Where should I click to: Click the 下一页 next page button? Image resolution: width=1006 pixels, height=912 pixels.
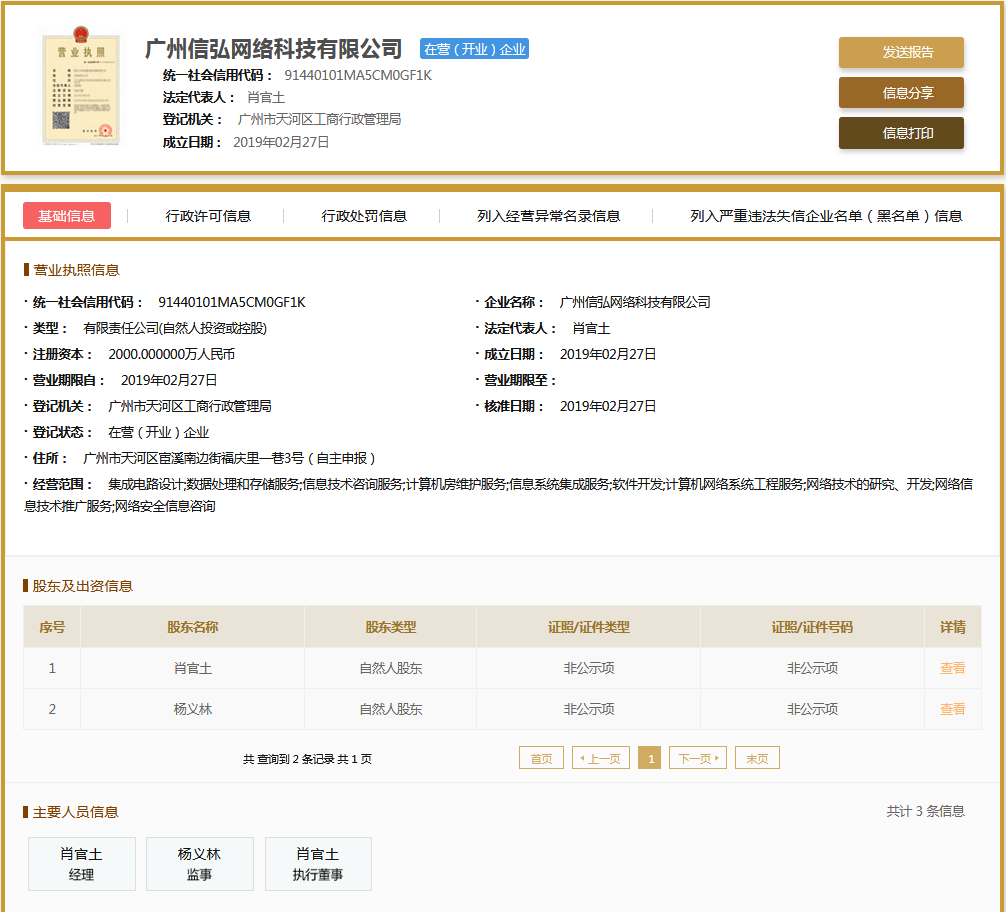point(697,759)
